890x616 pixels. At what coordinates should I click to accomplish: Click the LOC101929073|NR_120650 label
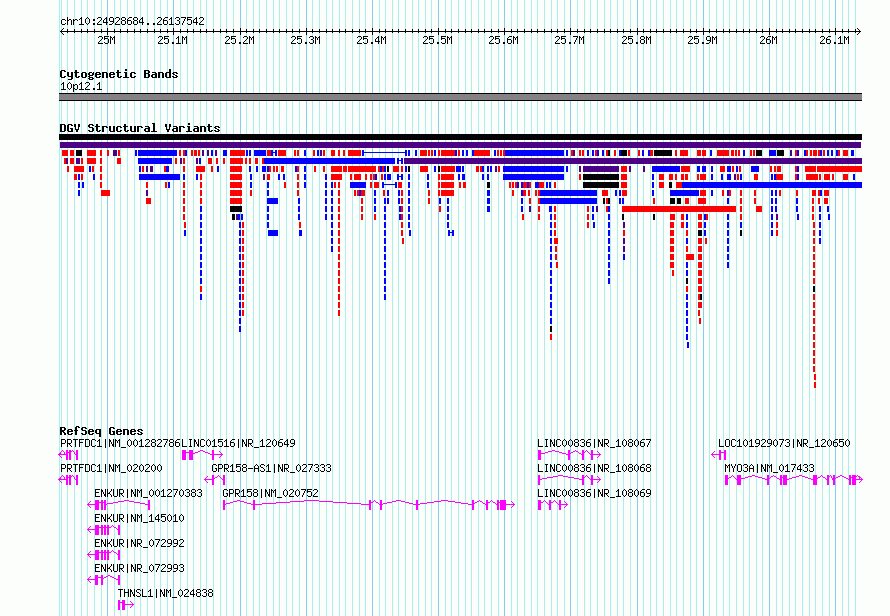pos(784,443)
